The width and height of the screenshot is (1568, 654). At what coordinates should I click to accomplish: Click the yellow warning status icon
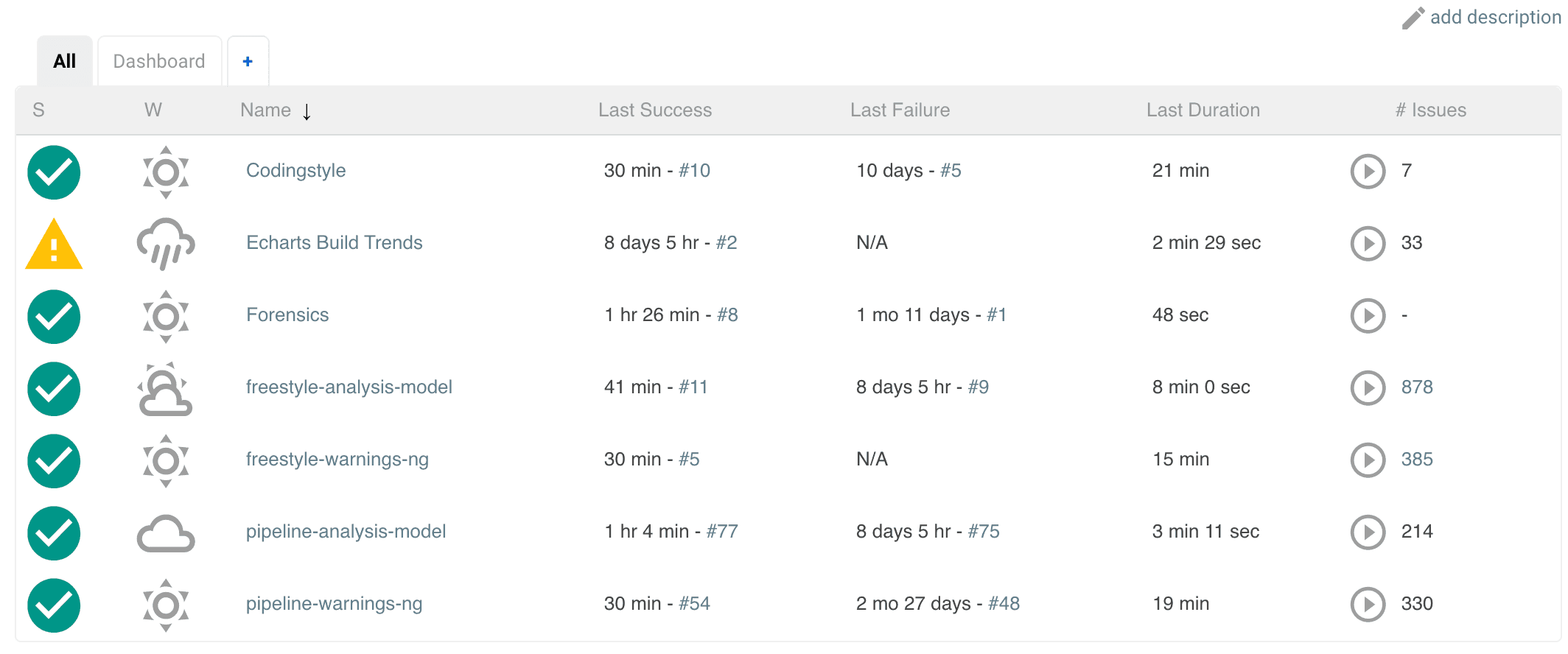(54, 245)
